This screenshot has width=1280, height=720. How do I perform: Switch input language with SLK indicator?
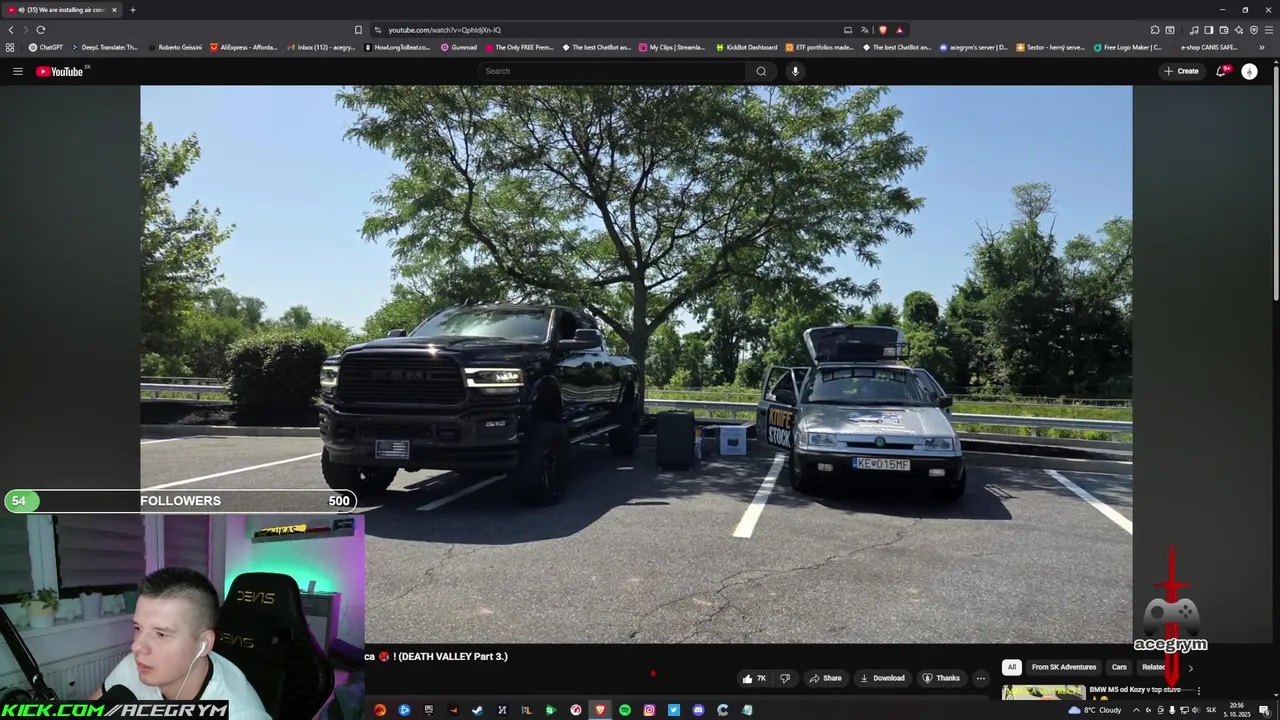coord(1211,710)
